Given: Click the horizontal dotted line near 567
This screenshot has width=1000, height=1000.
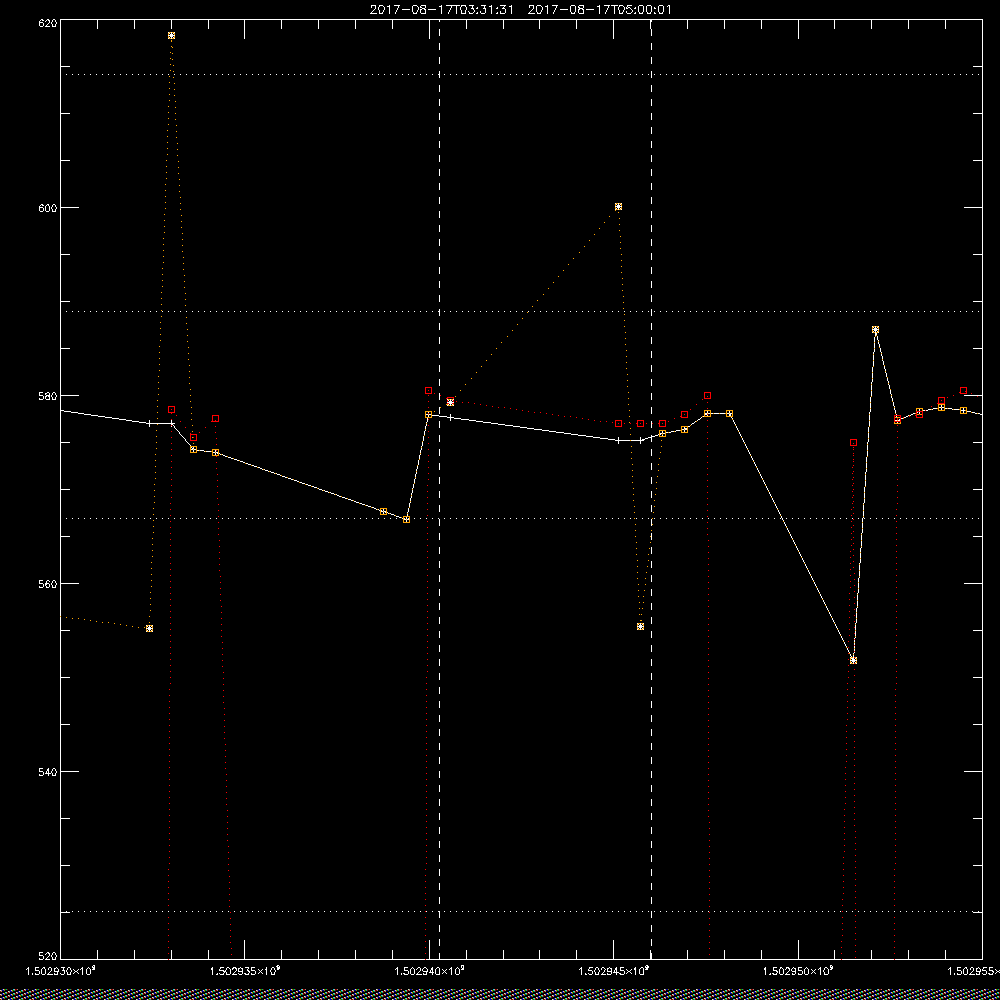Looking at the screenshot, I should tap(521, 518).
